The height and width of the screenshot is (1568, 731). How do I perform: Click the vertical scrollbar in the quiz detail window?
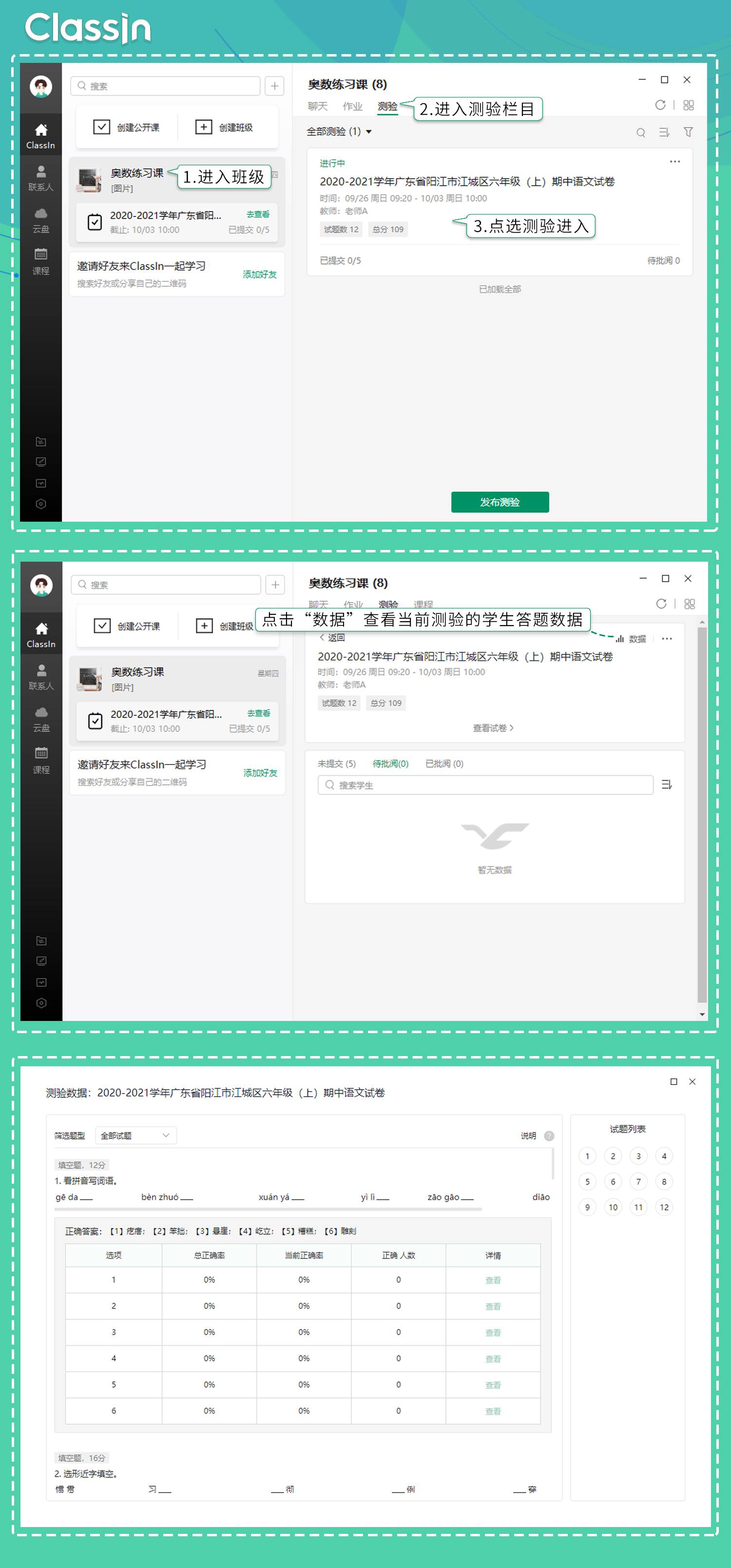tap(702, 813)
